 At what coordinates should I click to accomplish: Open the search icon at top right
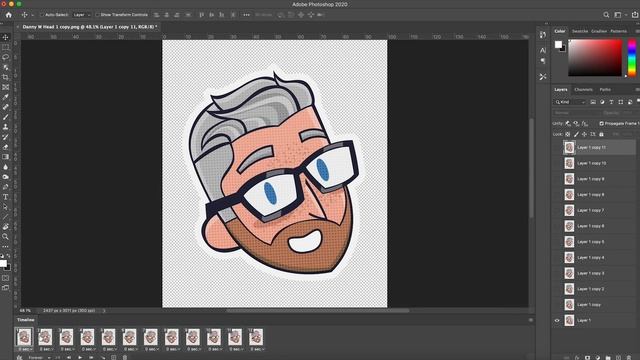[606, 15]
